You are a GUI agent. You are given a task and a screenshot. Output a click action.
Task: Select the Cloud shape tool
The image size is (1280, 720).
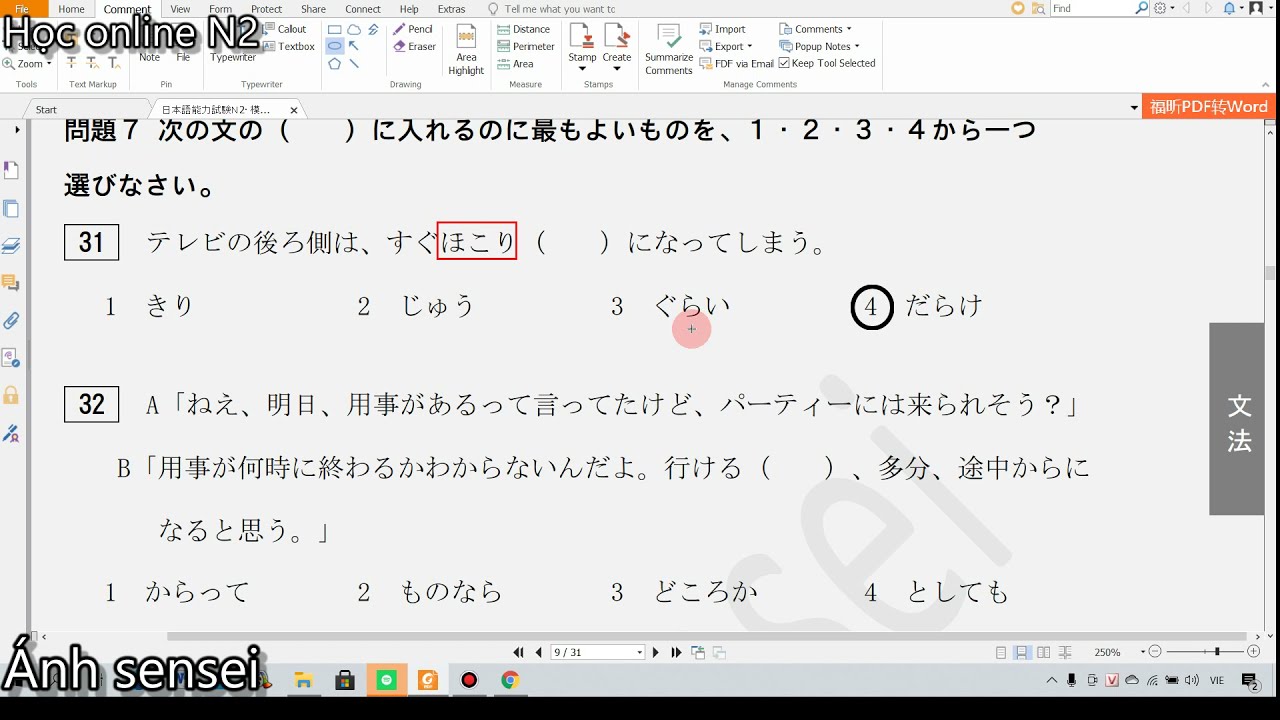[354, 30]
